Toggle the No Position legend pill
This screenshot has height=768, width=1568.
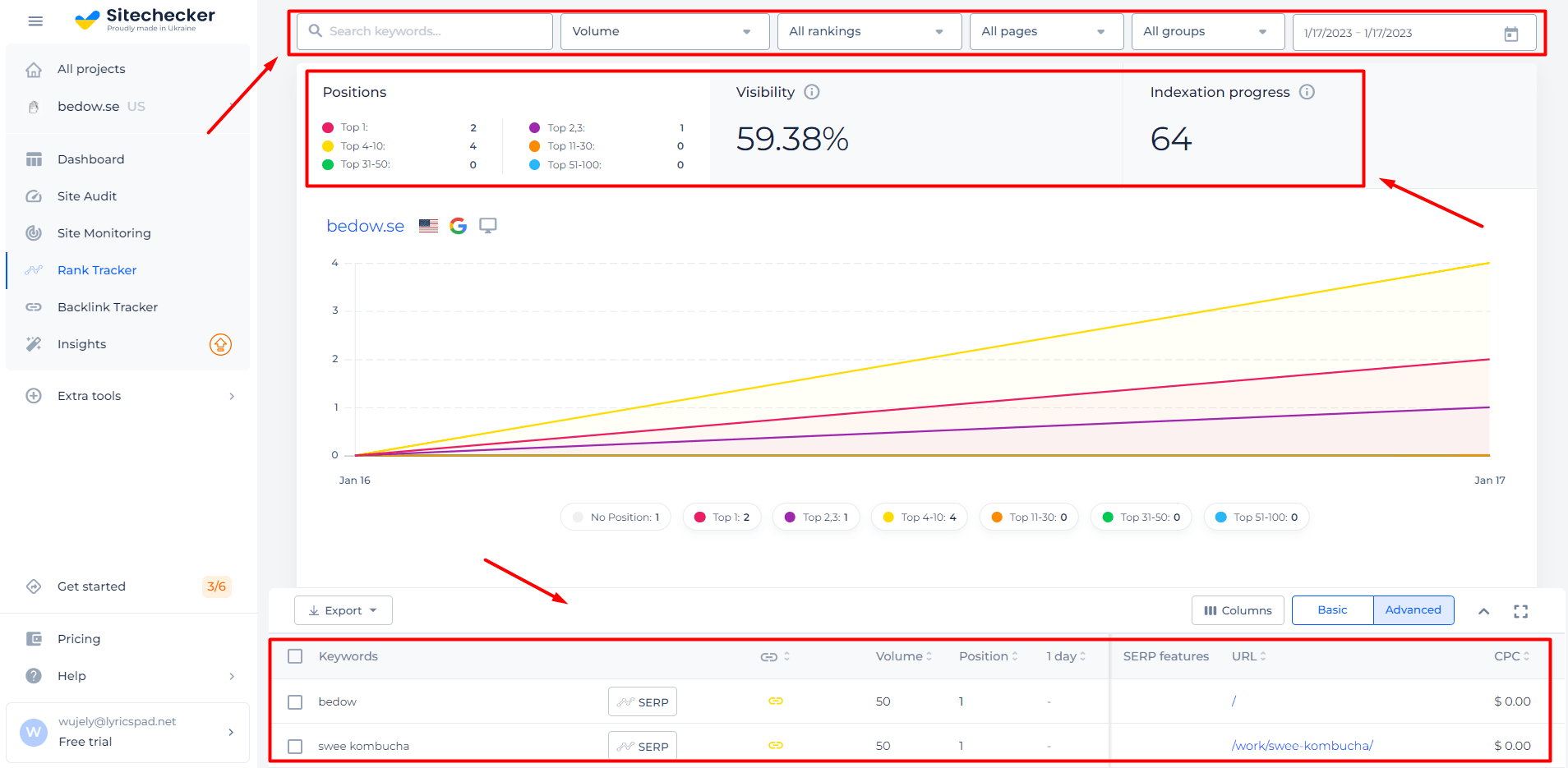(616, 517)
